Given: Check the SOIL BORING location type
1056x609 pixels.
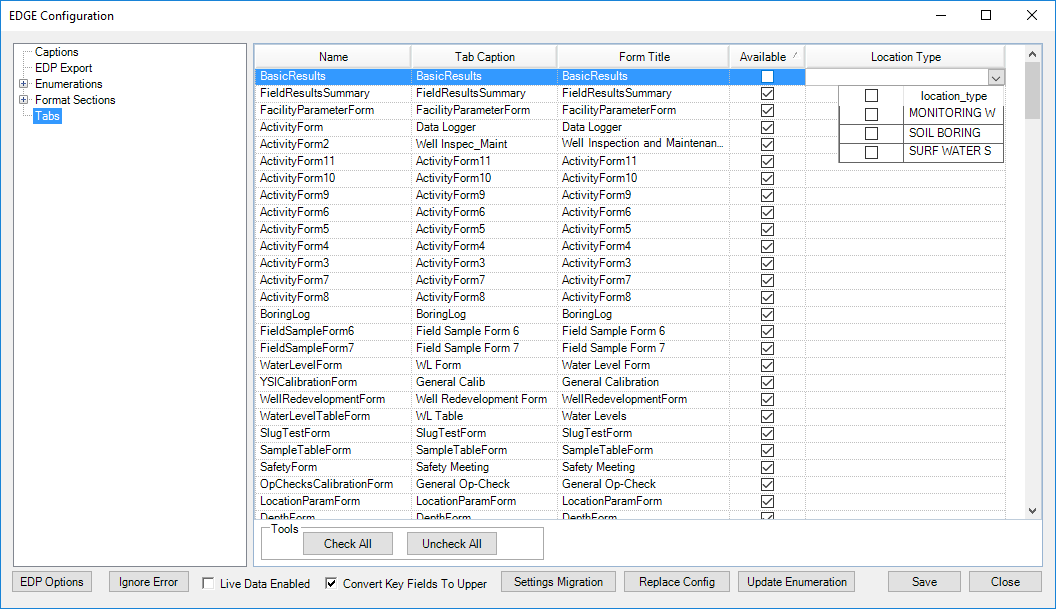Looking at the screenshot, I should 871,131.
